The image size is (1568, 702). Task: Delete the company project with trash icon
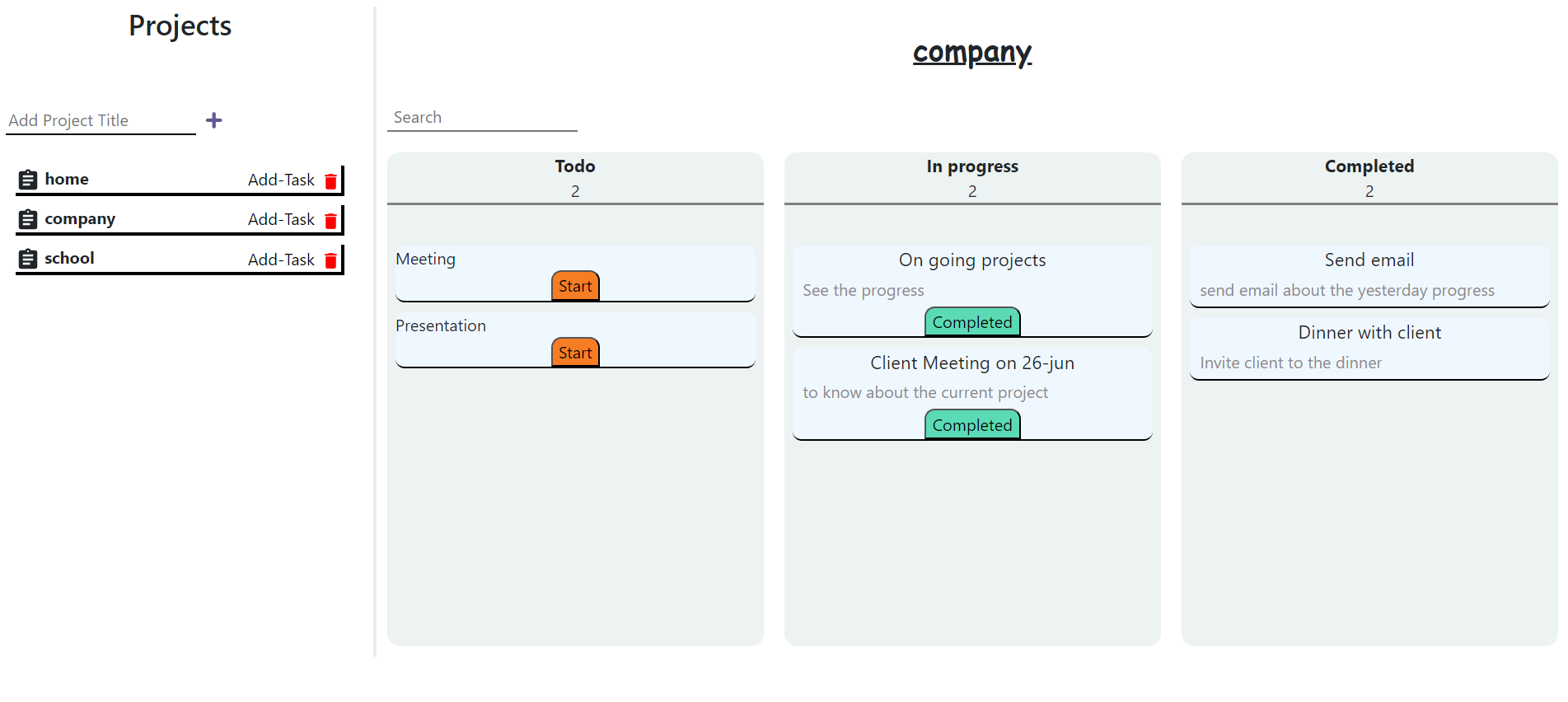click(330, 219)
